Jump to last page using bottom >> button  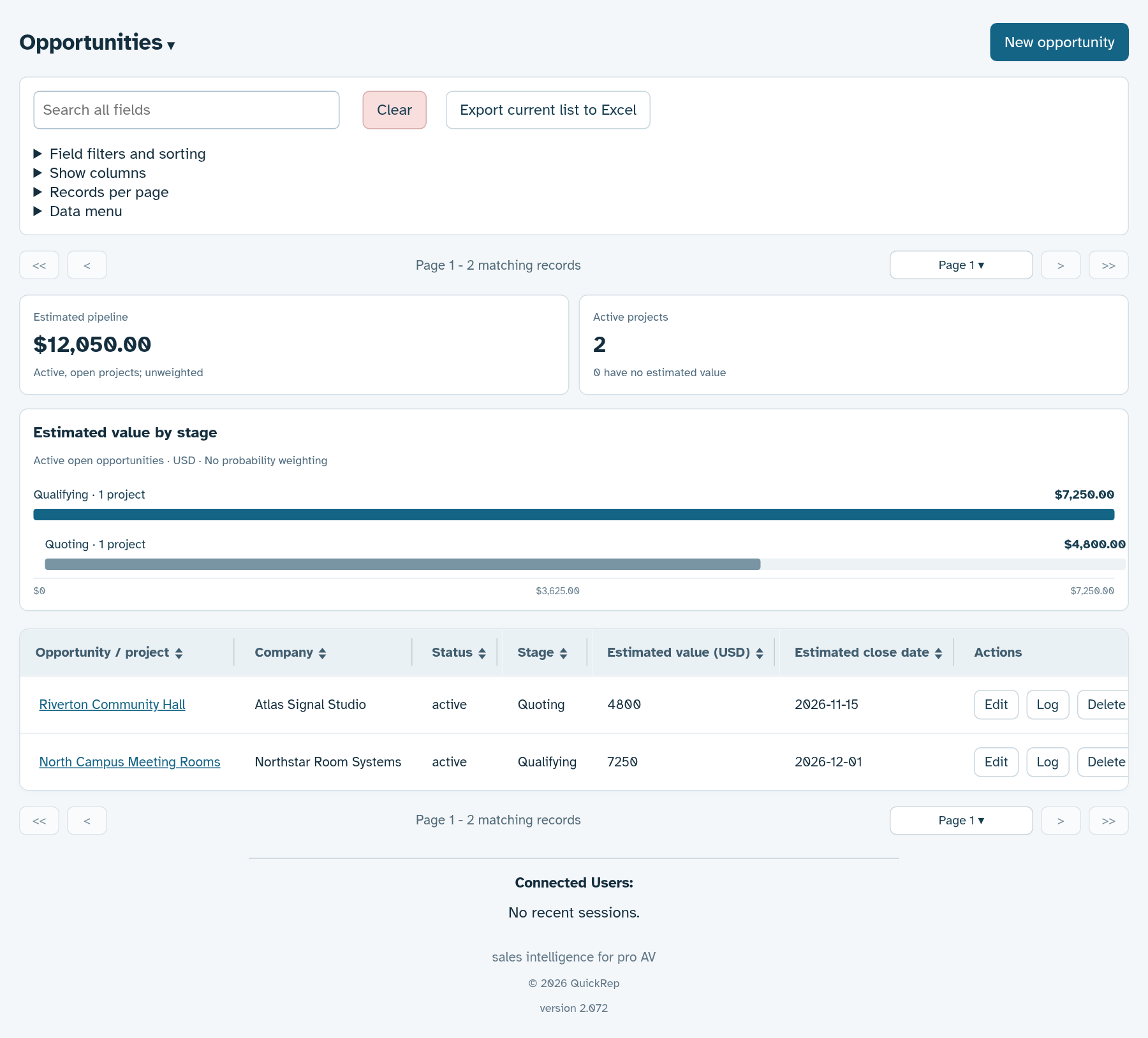(x=1108, y=821)
